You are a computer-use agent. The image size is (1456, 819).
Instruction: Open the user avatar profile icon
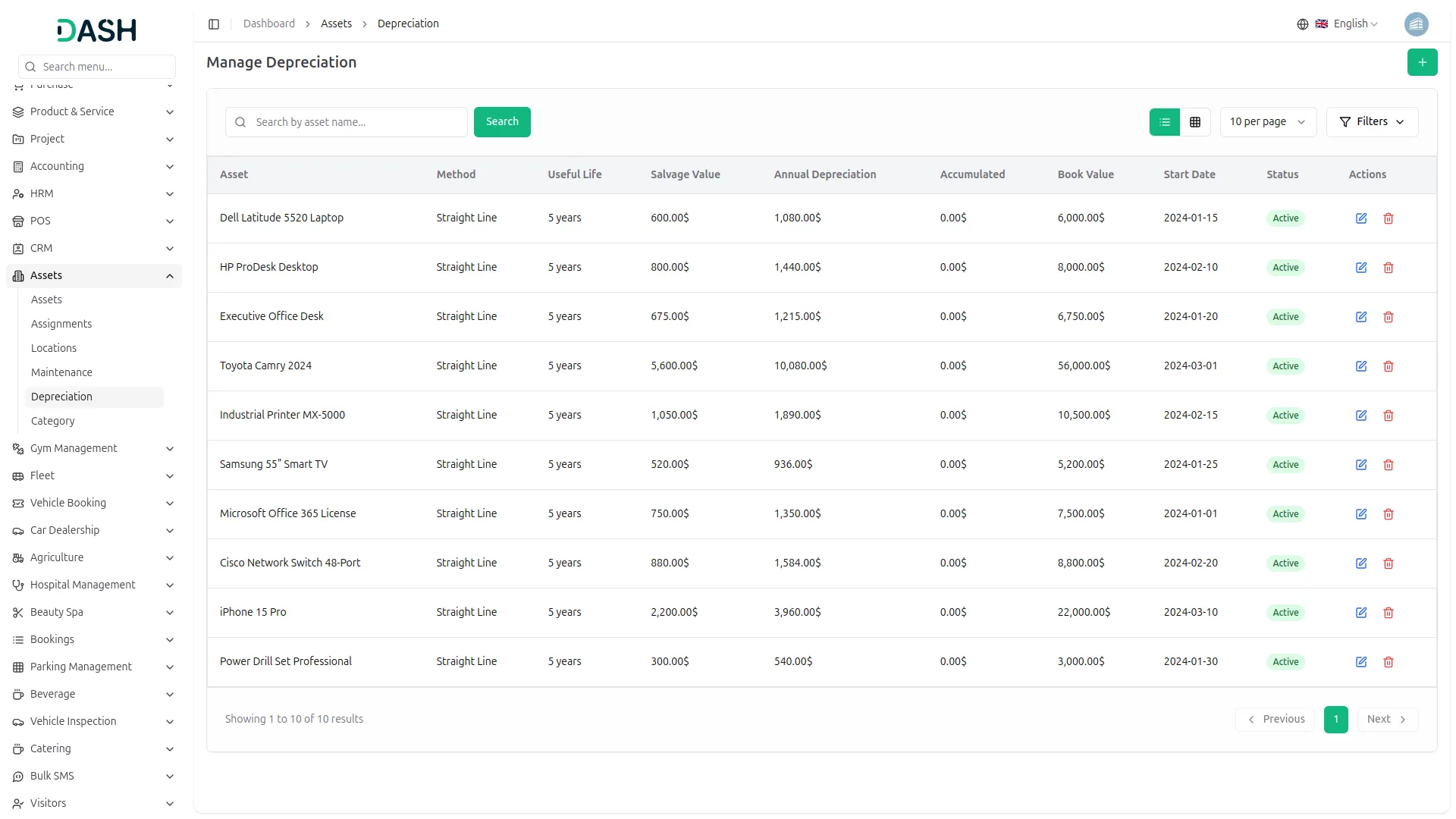(x=1417, y=24)
